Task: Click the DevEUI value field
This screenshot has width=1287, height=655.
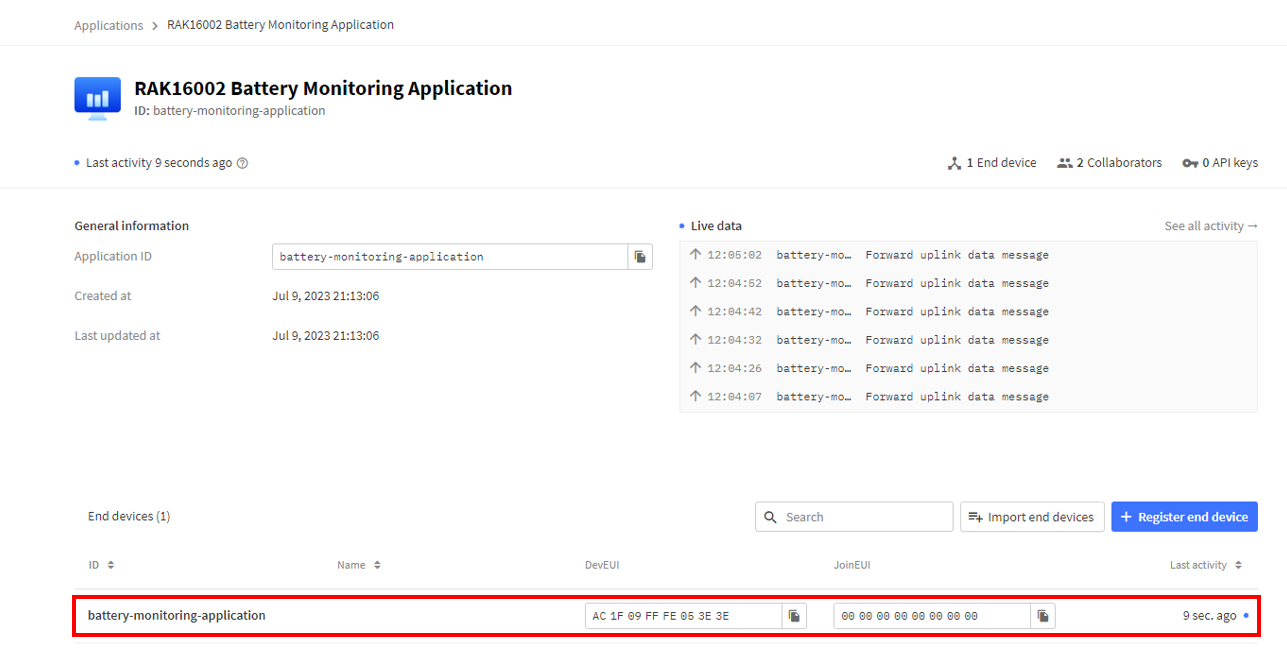Action: coord(684,616)
